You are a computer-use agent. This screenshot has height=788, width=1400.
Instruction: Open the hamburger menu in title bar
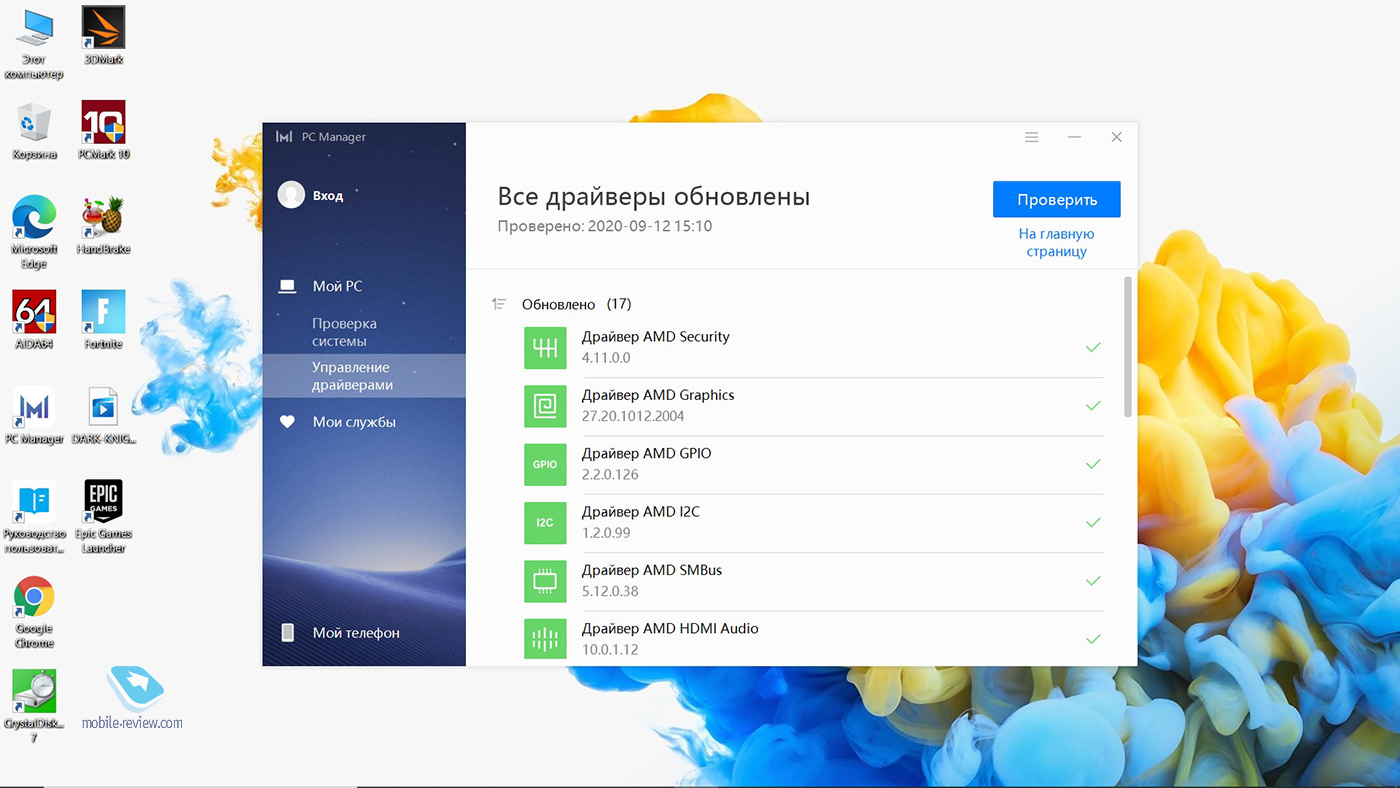[x=1032, y=137]
